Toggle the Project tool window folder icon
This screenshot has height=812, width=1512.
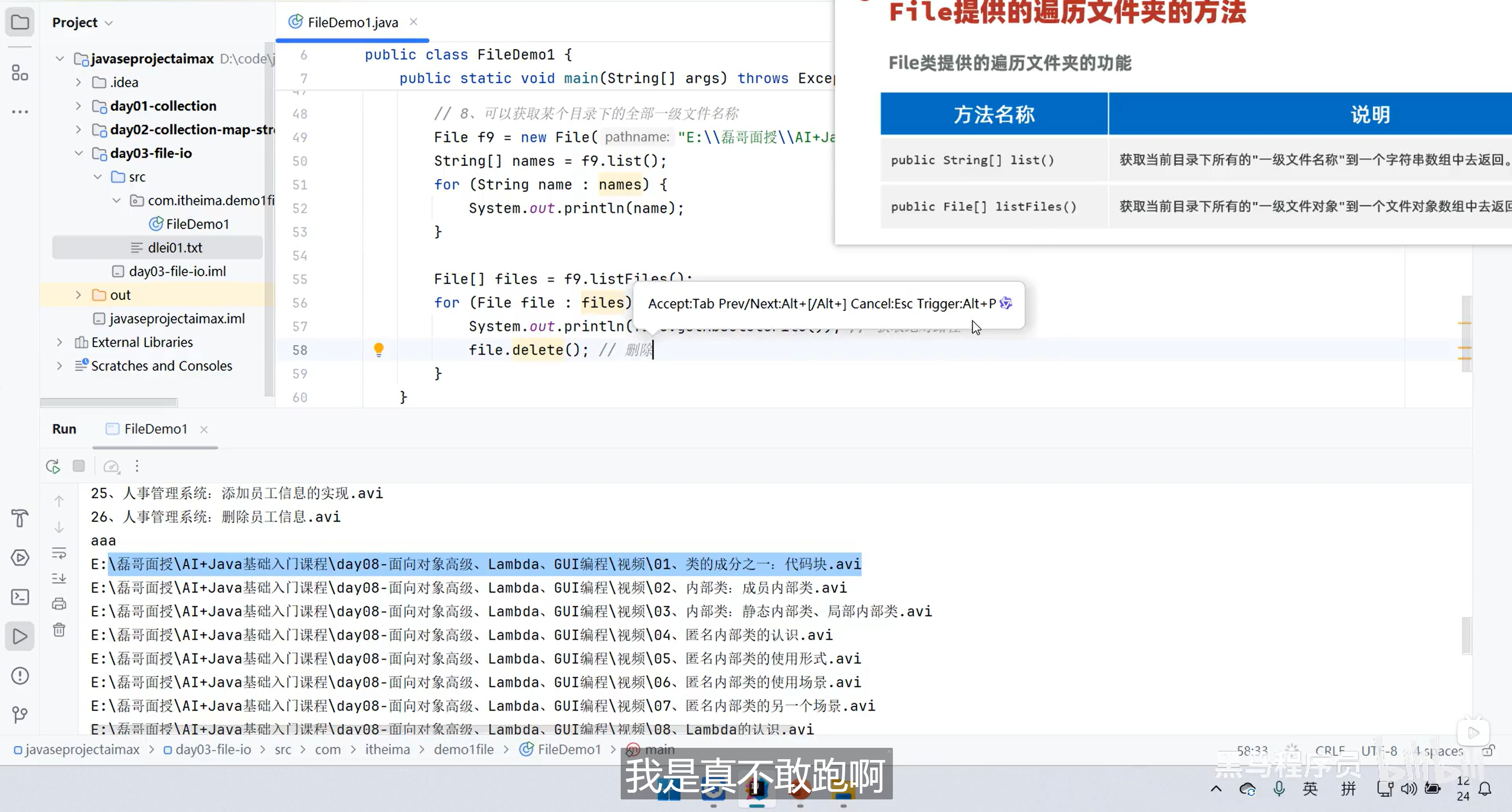click(20, 22)
